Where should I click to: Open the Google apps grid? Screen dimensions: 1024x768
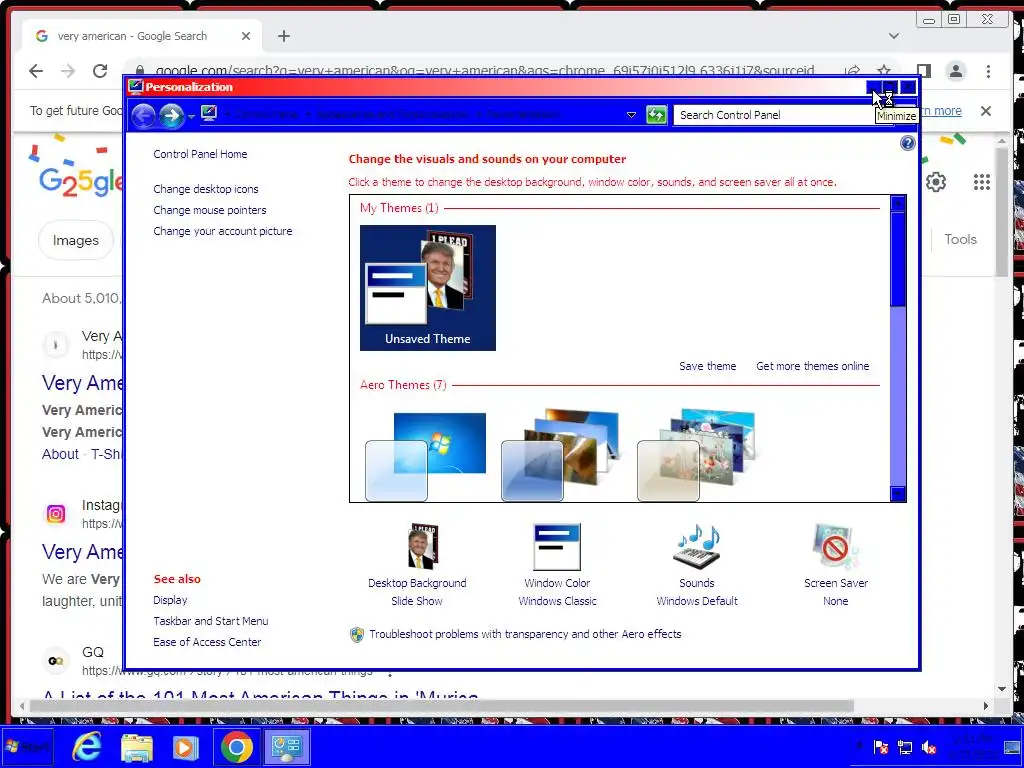click(982, 182)
